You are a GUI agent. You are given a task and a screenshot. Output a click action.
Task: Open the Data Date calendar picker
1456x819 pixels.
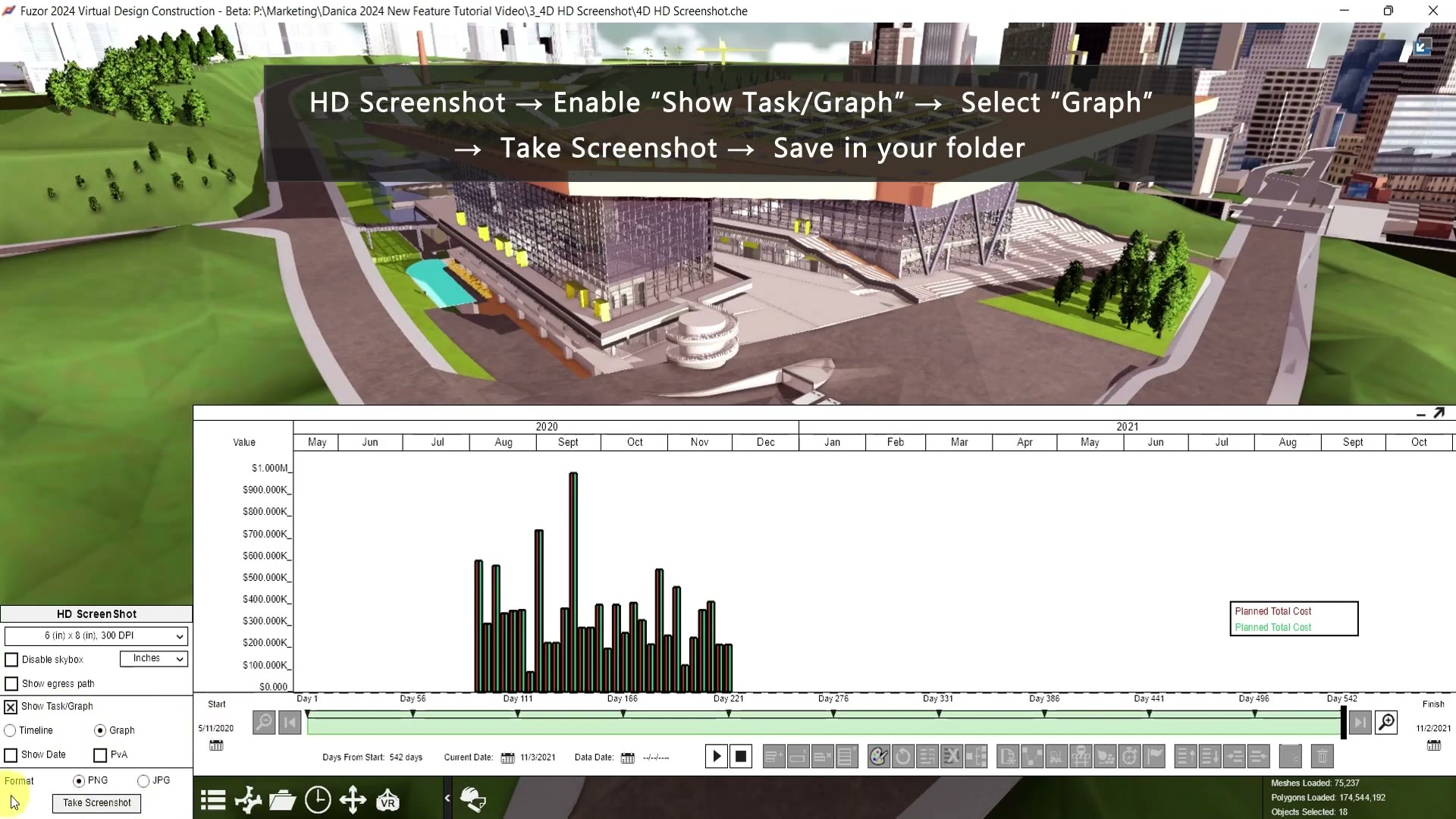coord(628,758)
